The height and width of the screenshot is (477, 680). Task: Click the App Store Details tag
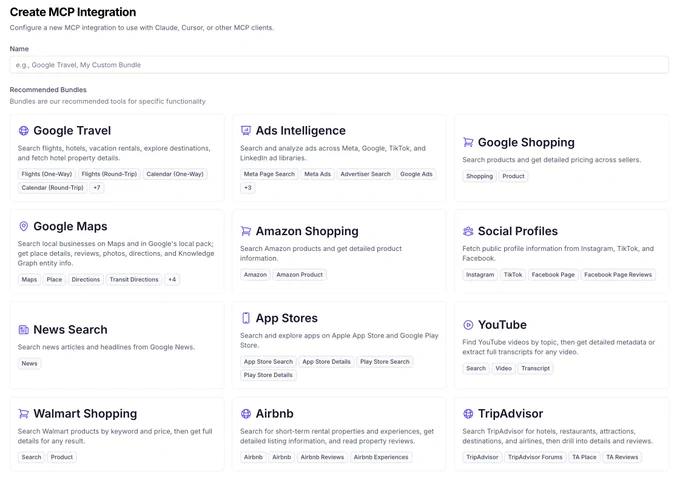point(326,362)
